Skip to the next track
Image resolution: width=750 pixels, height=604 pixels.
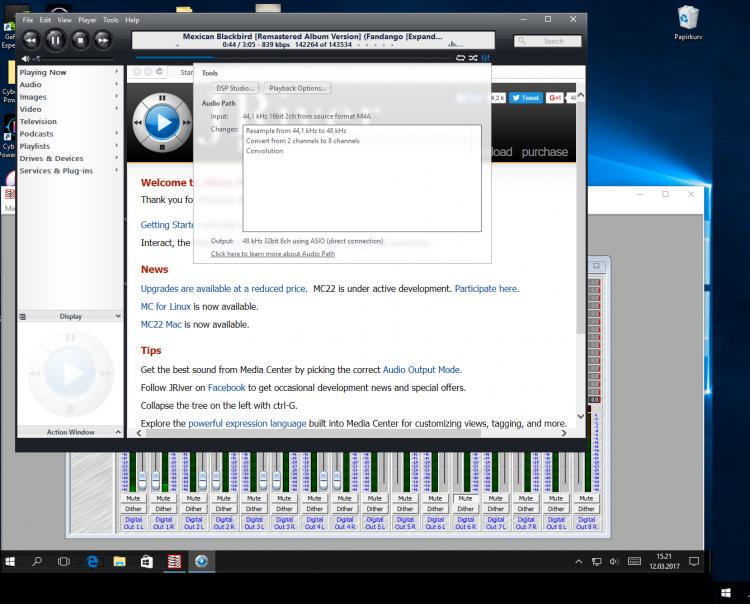[103, 40]
